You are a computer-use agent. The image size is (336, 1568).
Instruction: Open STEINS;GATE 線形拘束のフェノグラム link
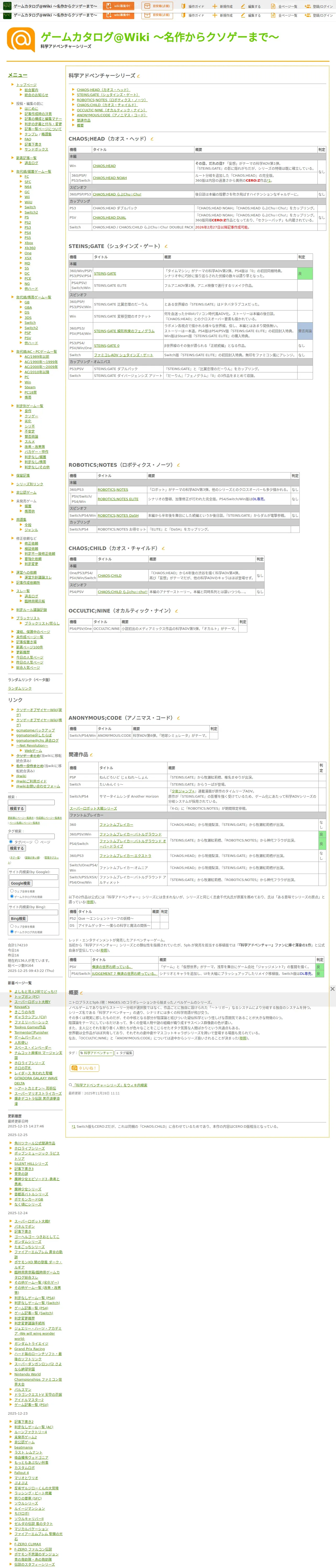[124, 331]
